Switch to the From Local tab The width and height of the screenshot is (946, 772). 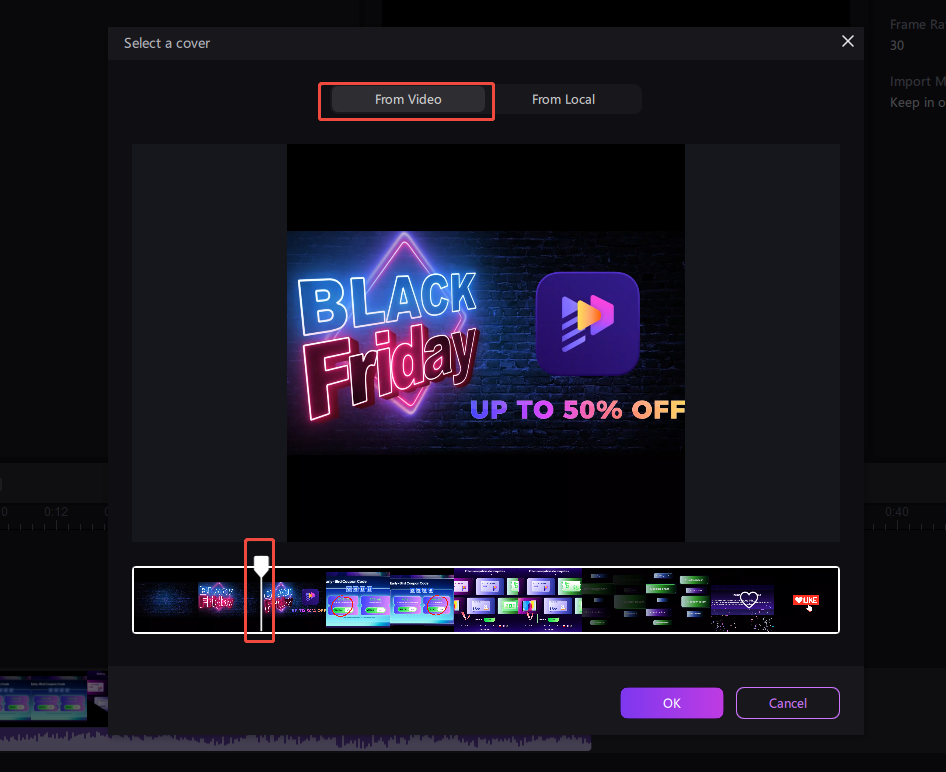[x=563, y=100]
